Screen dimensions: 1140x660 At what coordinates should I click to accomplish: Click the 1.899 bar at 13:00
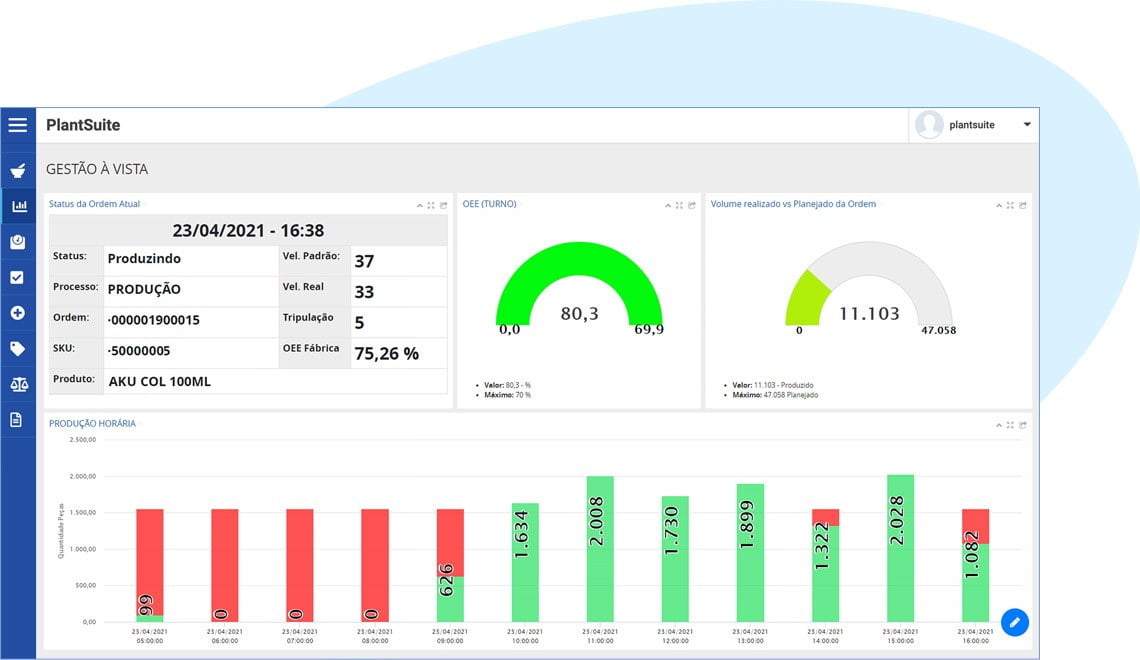pos(750,552)
